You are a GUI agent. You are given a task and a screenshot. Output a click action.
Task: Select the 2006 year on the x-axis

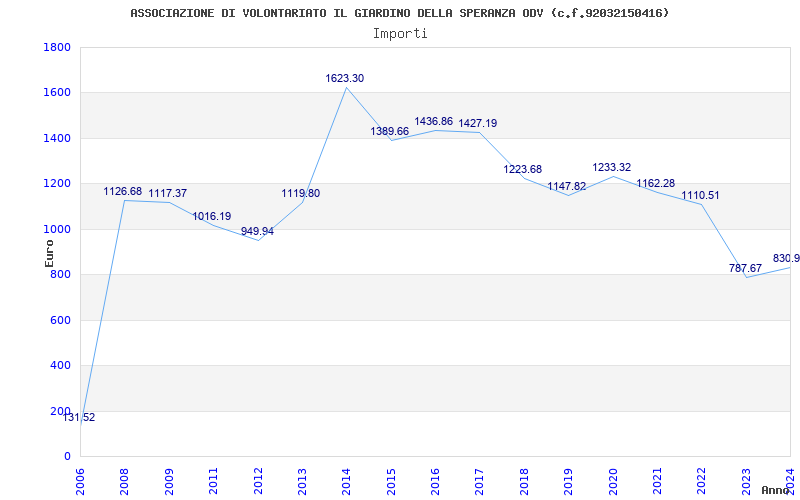tap(81, 476)
